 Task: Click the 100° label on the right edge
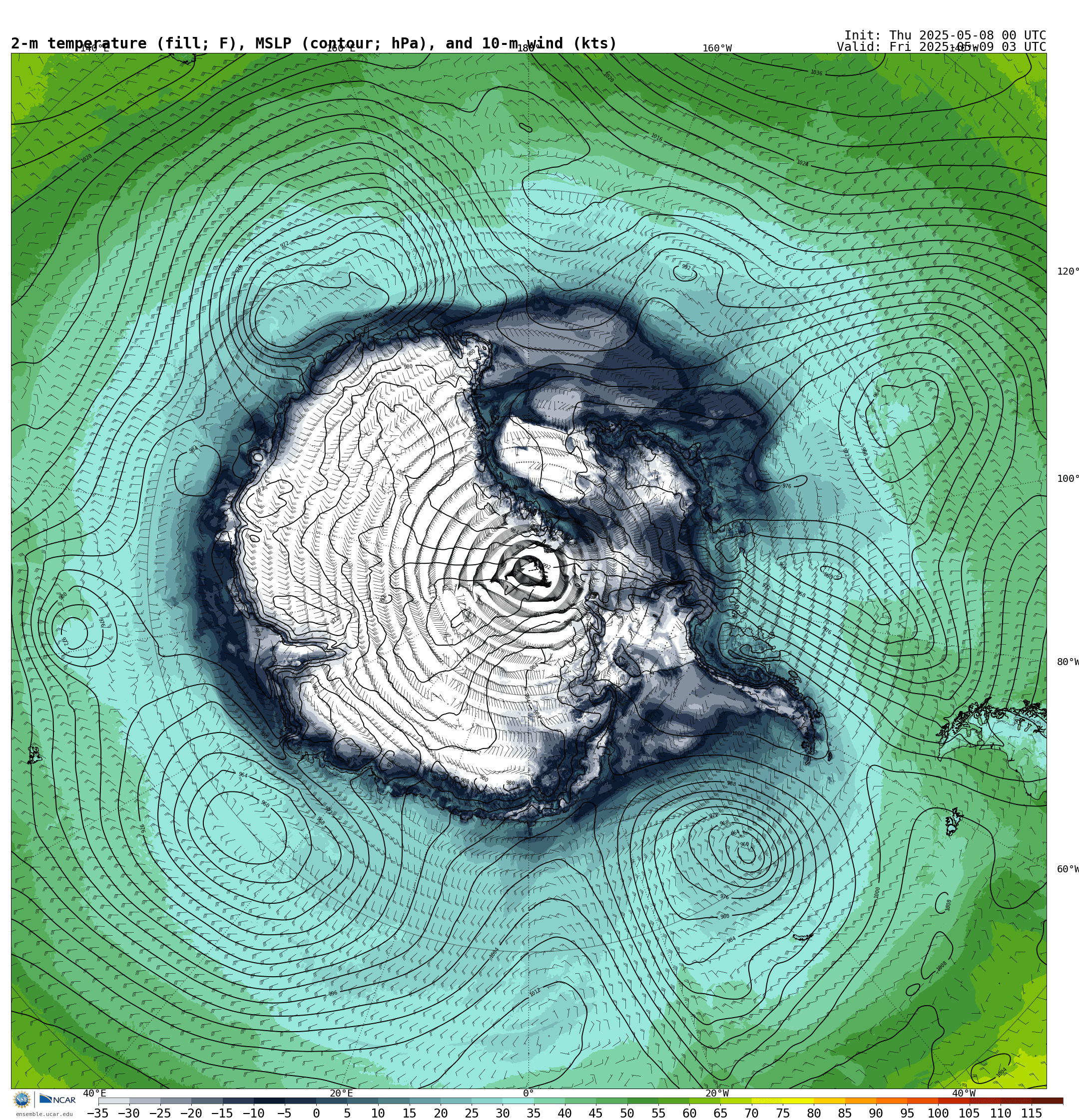1068,479
